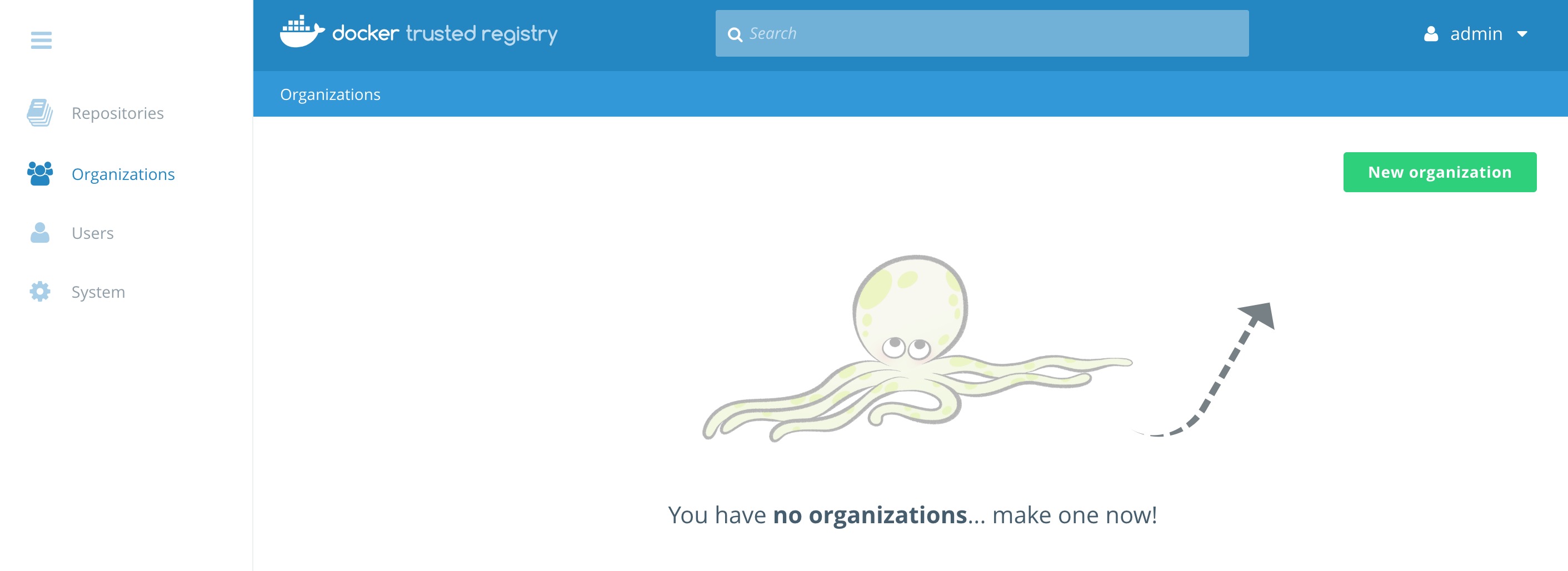Open the admin account menu
1568x571 pixels.
[x=1476, y=33]
